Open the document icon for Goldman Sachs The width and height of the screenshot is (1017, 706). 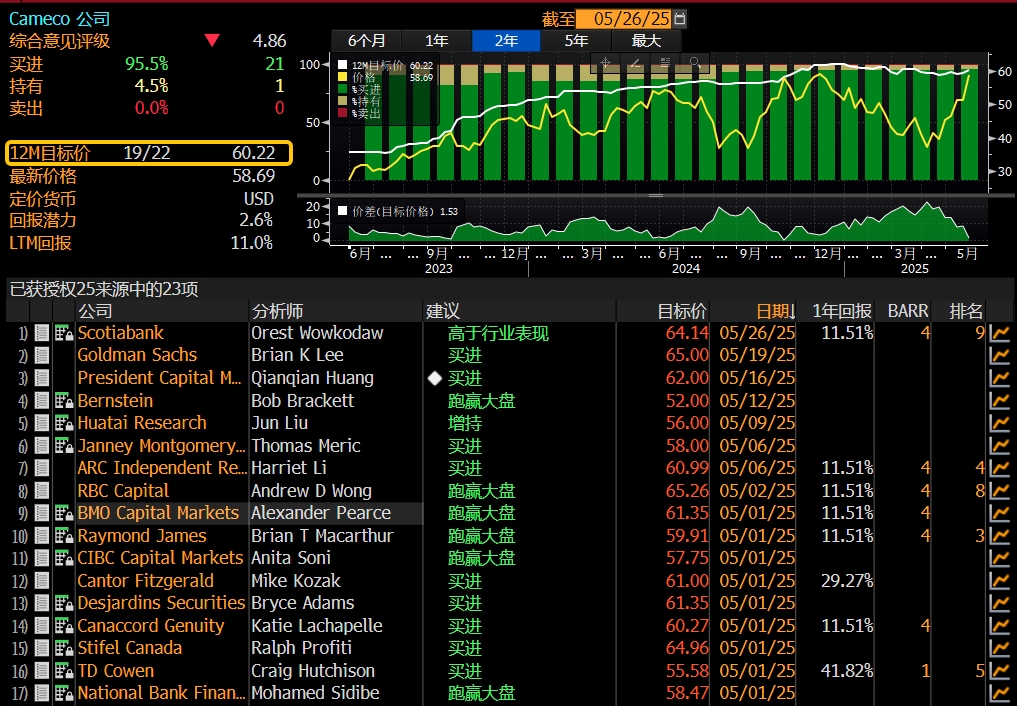coord(42,355)
